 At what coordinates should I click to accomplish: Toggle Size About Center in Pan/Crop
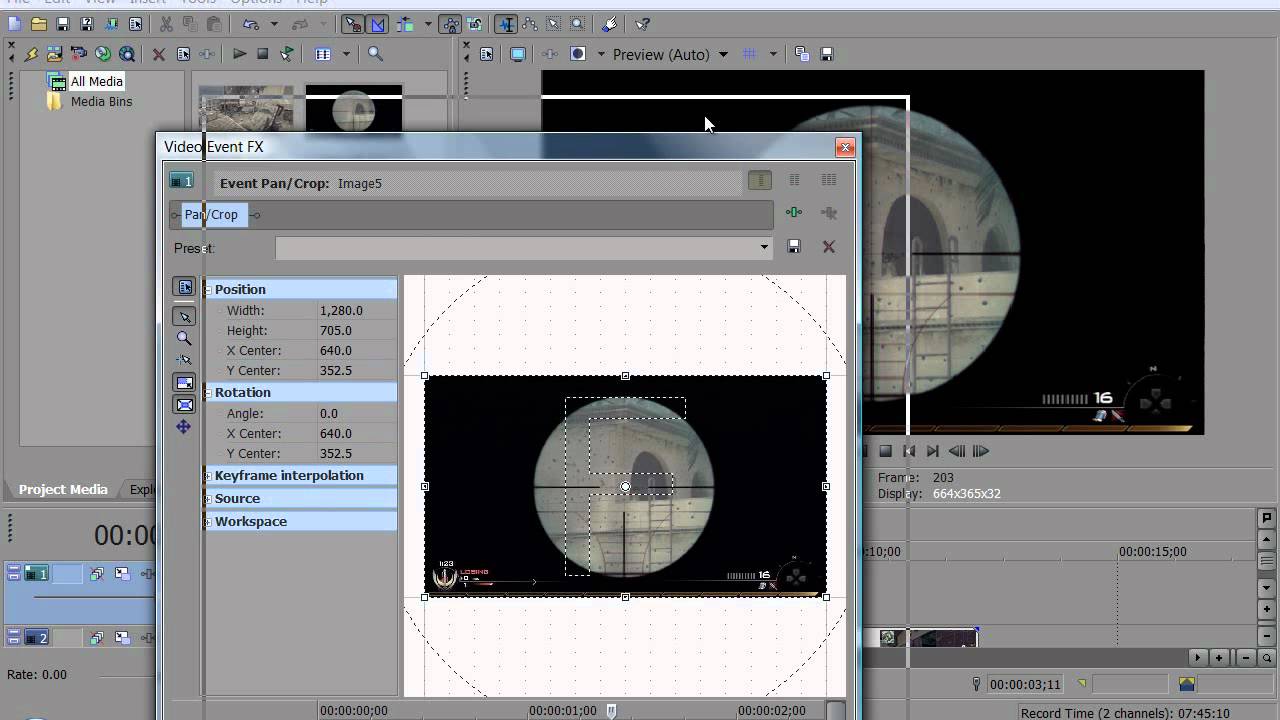(x=184, y=405)
